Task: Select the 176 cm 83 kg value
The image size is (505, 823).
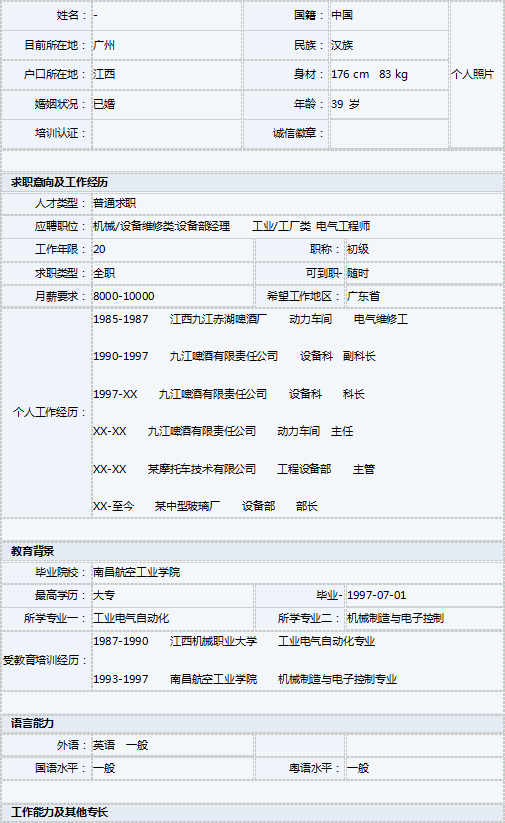Action: [370, 74]
